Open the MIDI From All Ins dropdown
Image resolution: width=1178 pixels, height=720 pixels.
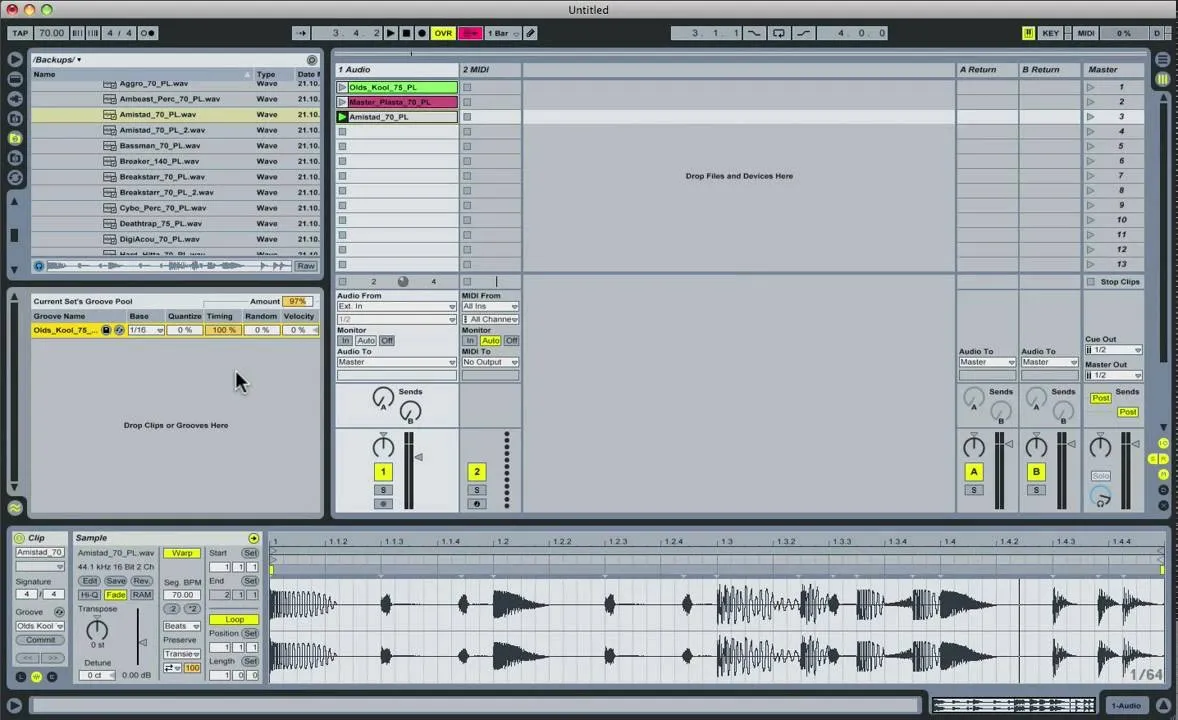click(490, 307)
